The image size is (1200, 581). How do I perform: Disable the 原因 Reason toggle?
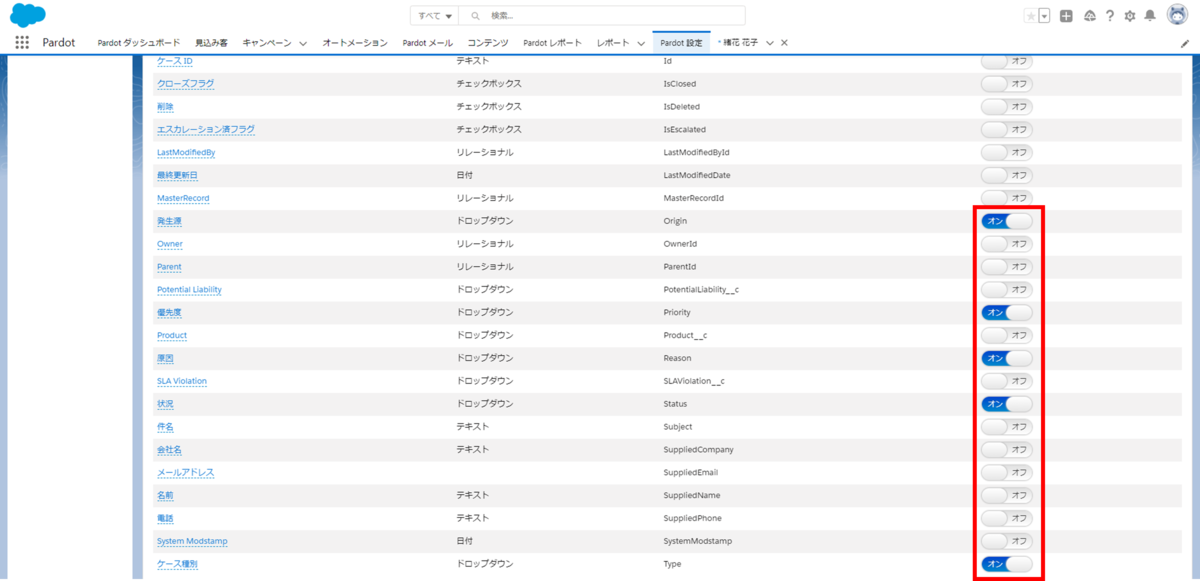pyautogui.click(x=1006, y=358)
